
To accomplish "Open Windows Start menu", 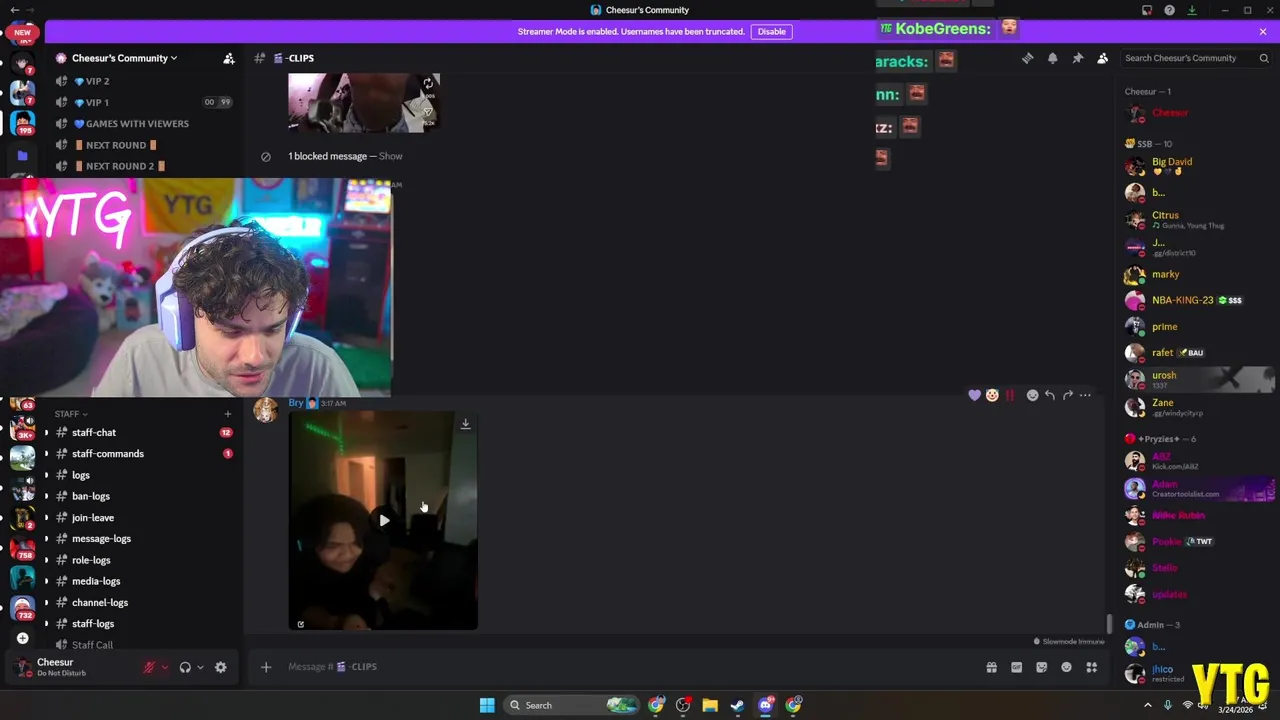I will [487, 705].
